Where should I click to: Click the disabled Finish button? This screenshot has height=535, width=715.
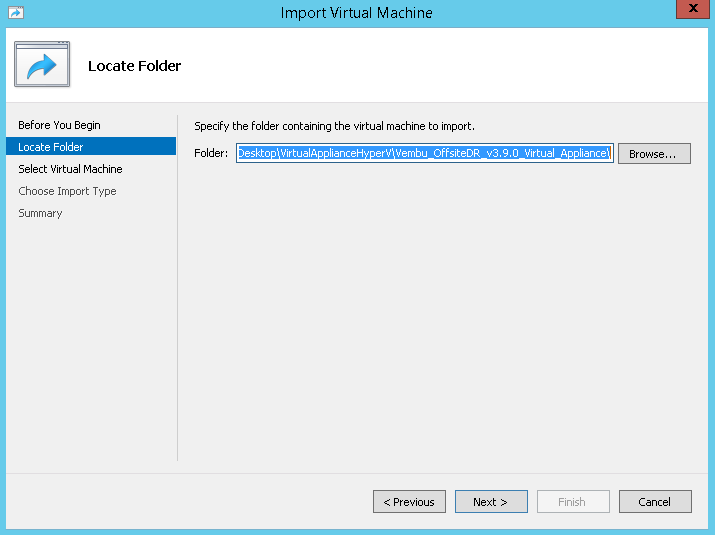click(573, 502)
